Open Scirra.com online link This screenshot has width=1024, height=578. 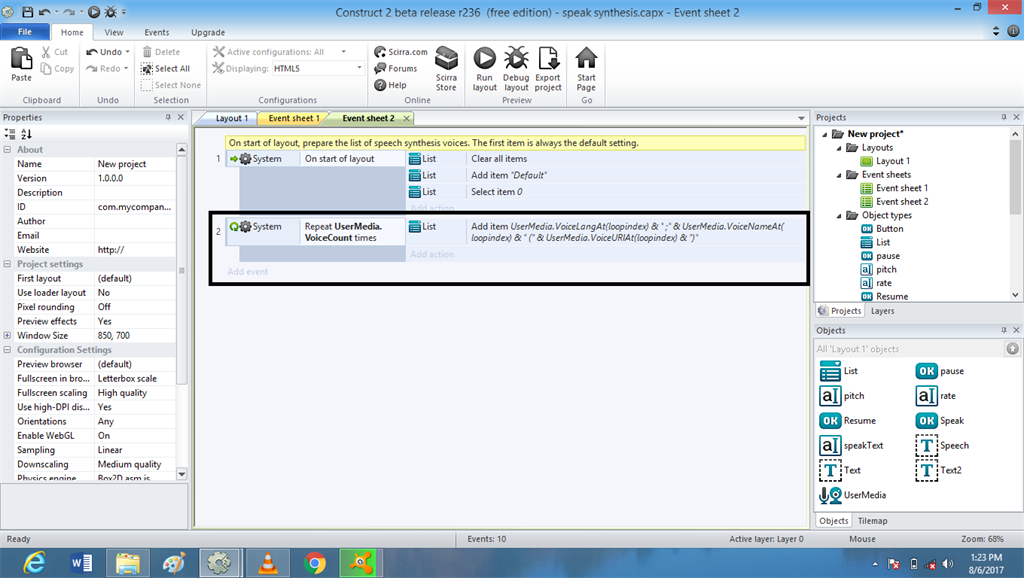(401, 52)
